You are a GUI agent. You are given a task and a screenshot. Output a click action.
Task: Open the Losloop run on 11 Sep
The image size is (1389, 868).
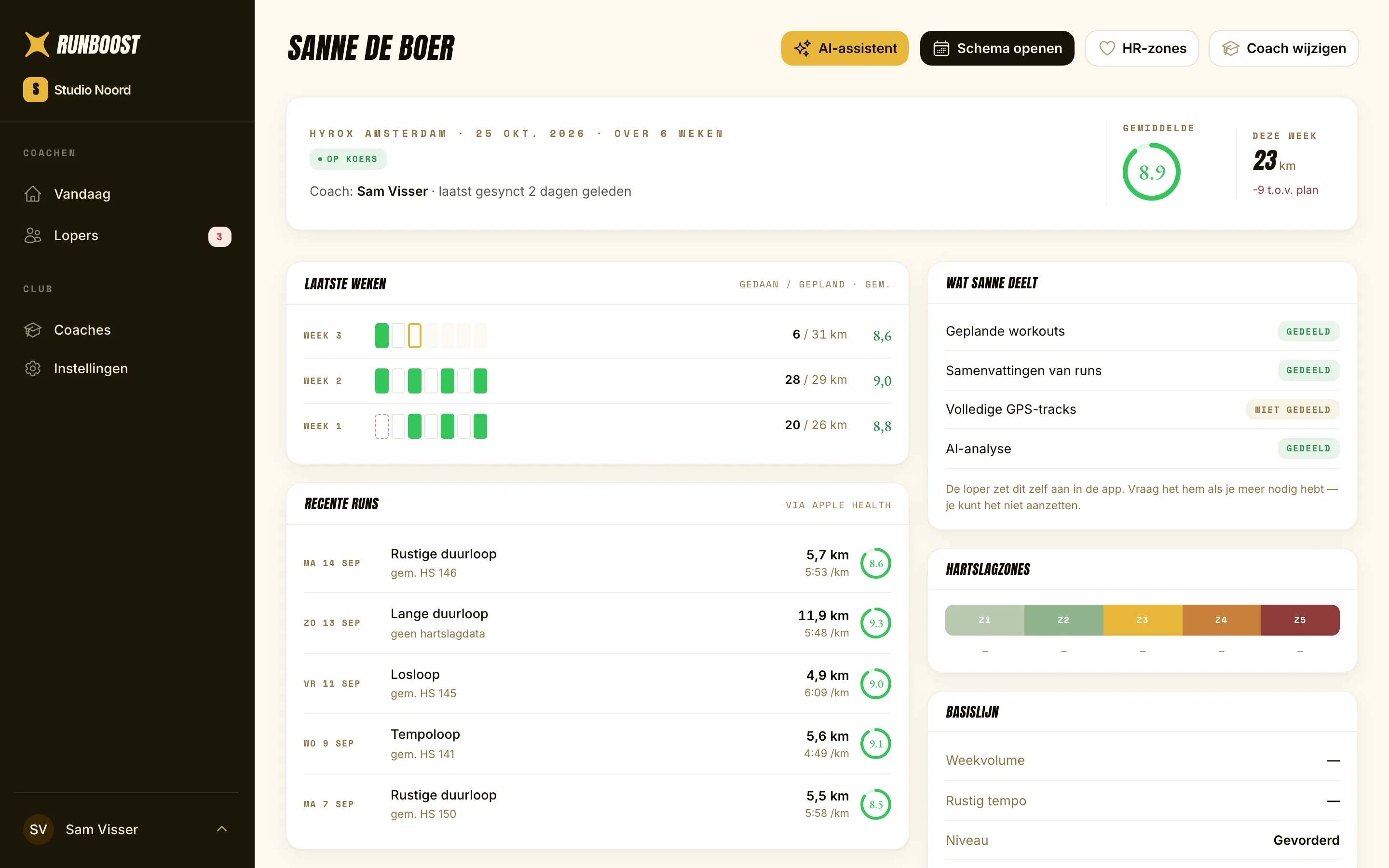598,683
